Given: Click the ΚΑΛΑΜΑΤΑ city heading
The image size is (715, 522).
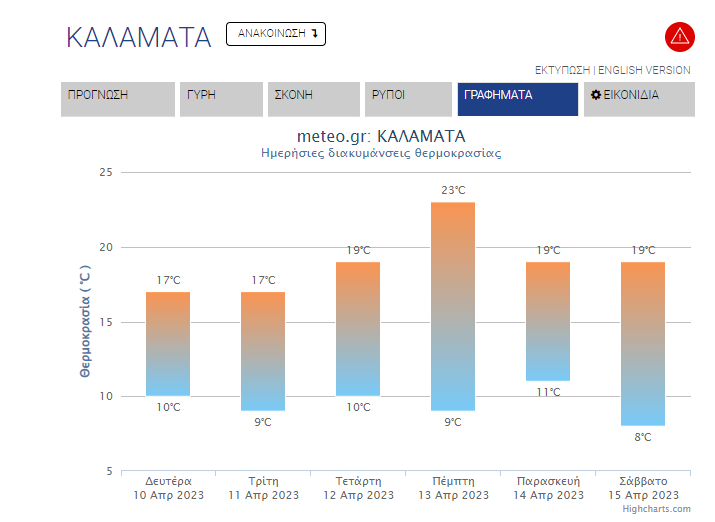Looking at the screenshot, I should [139, 37].
